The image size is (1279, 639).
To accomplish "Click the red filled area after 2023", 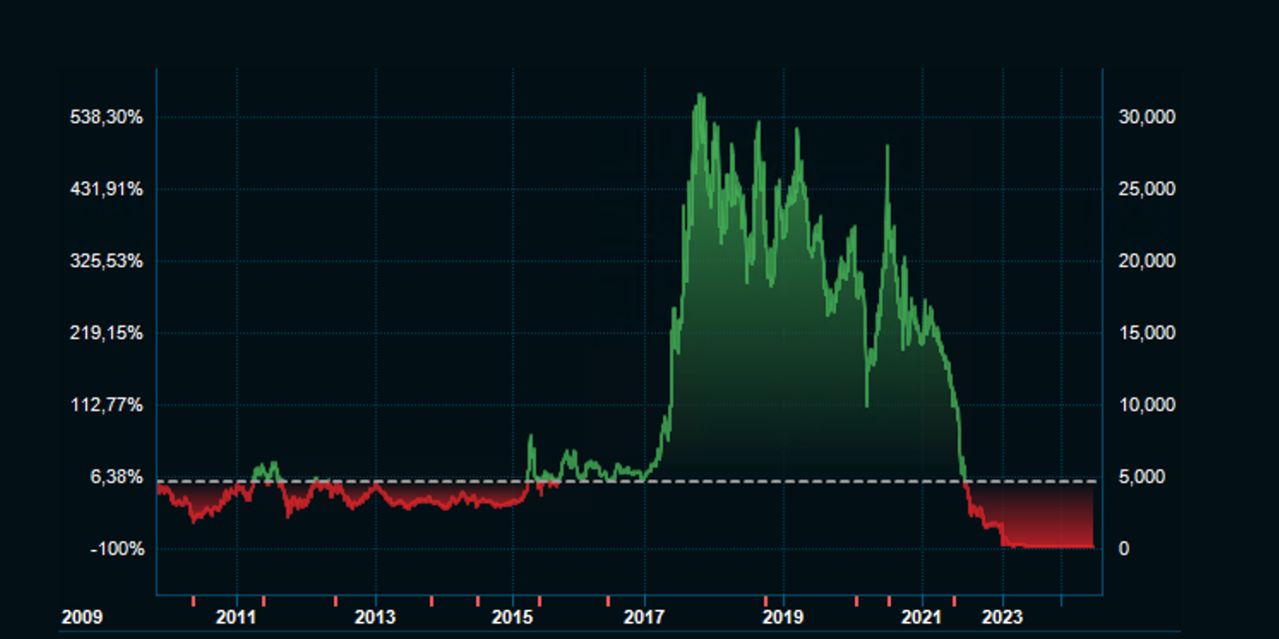I will pos(1050,520).
